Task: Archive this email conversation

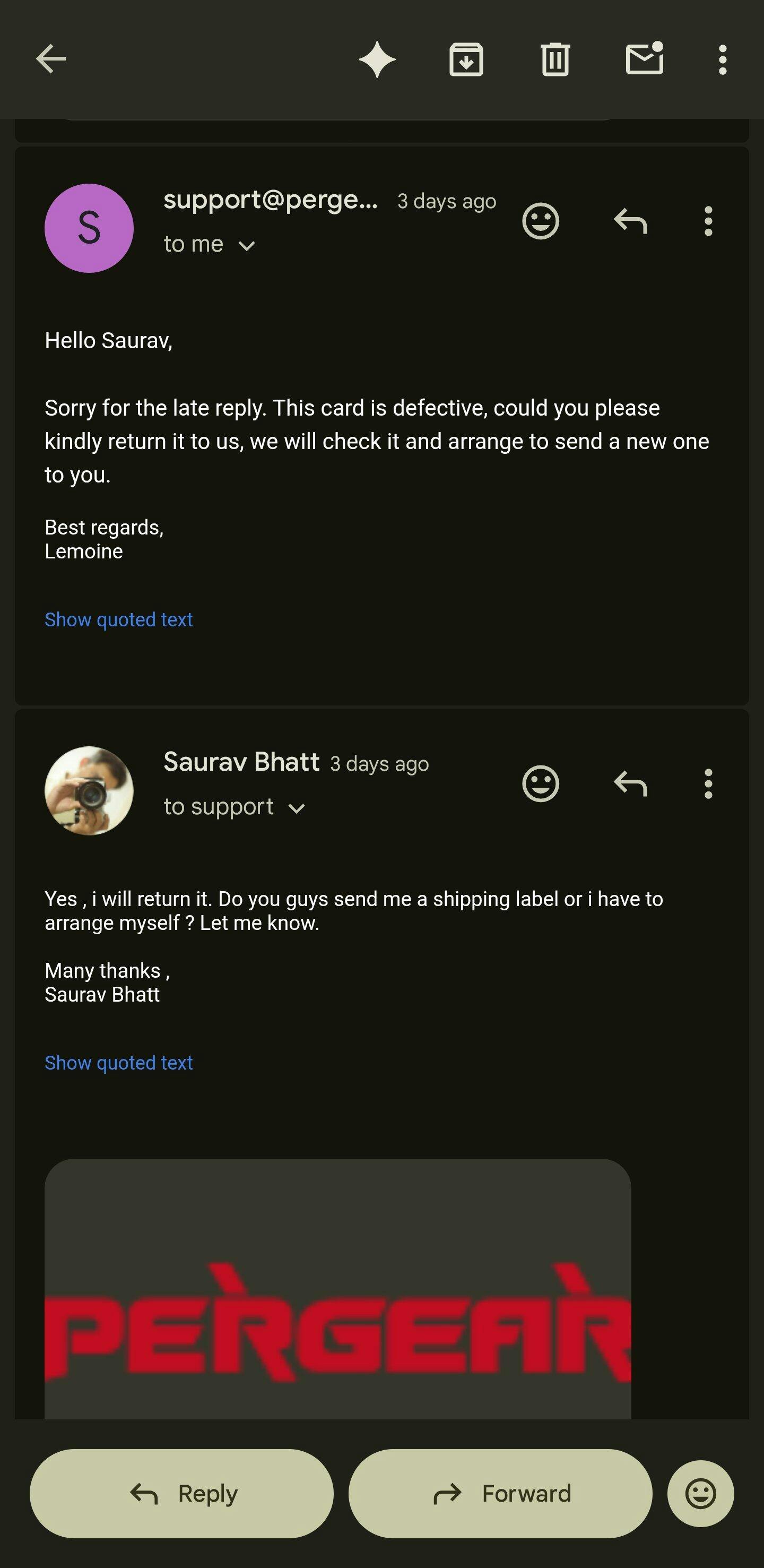Action: (466, 59)
